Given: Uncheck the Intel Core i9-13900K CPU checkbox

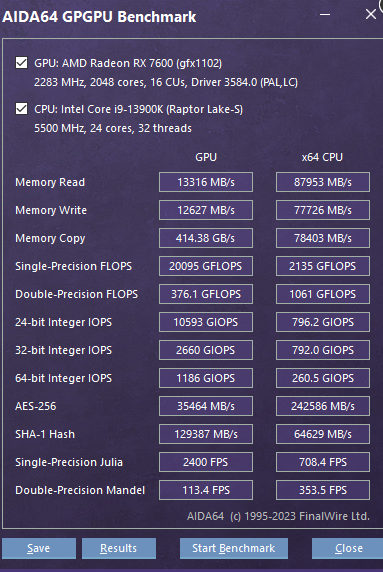Looking at the screenshot, I should coord(22,109).
